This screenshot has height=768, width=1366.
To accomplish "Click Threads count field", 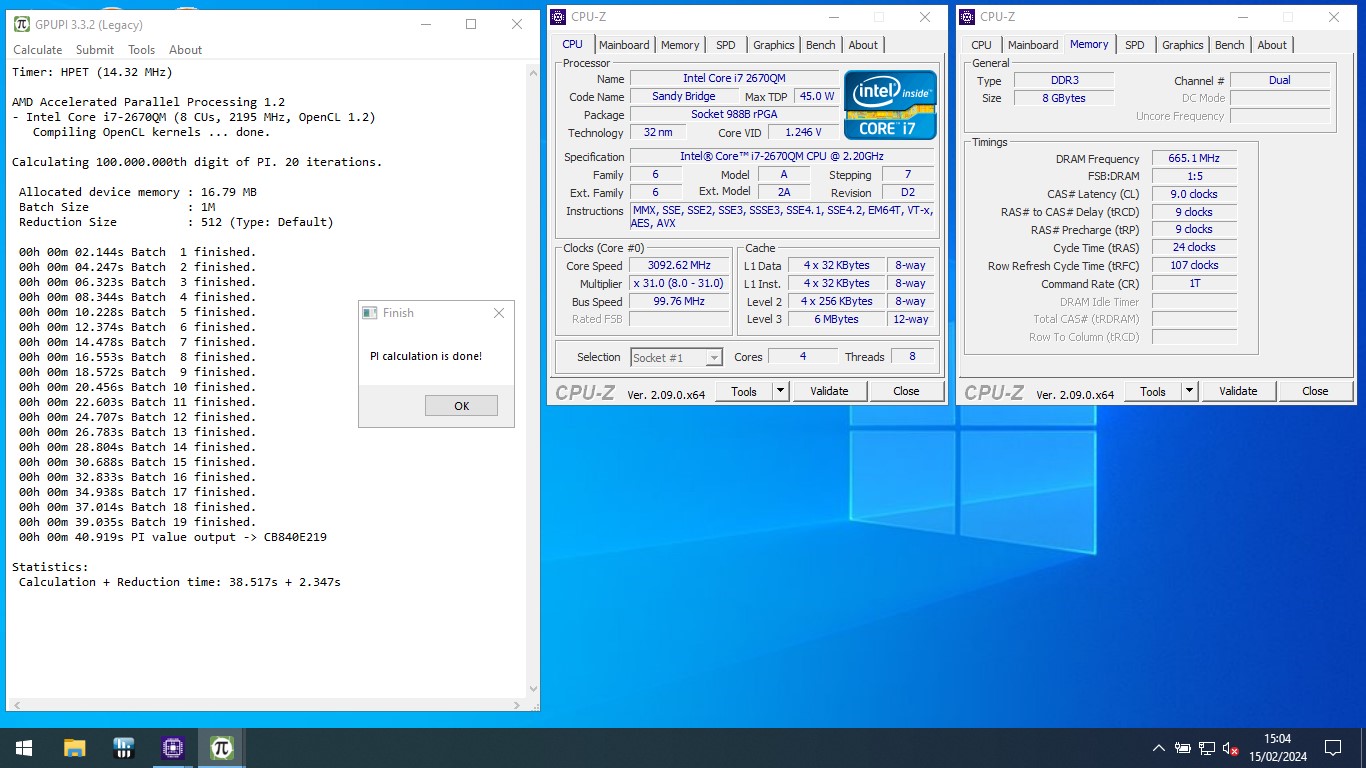I will click(912, 356).
